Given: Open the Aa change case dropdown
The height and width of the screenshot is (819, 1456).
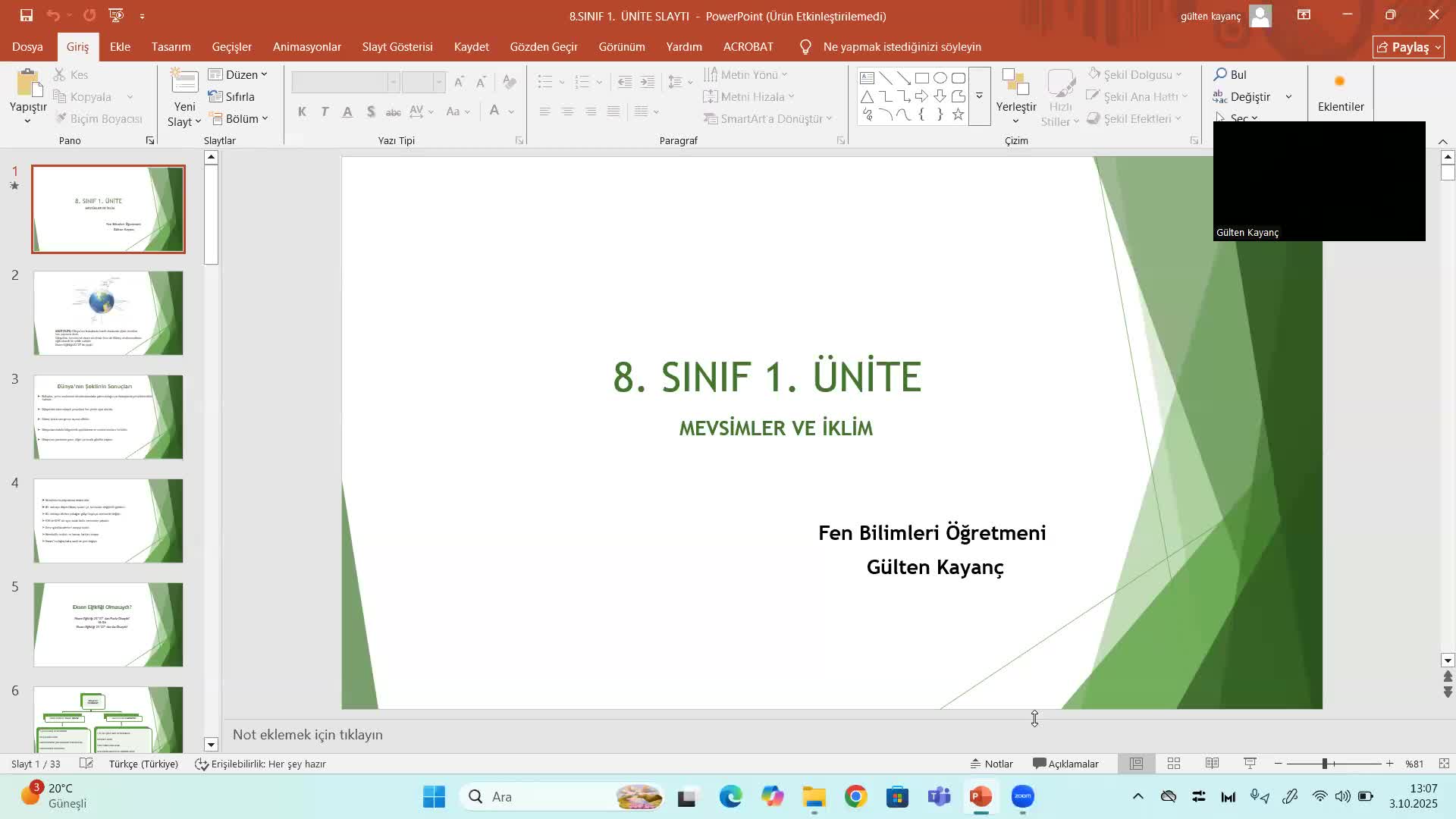Looking at the screenshot, I should (458, 111).
